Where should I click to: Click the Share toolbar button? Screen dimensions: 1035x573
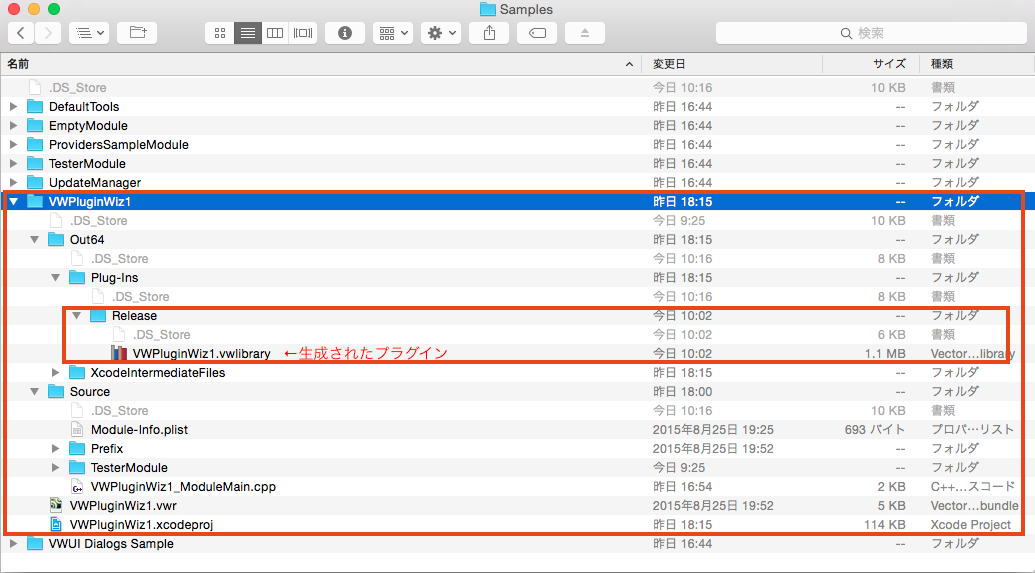coord(489,33)
